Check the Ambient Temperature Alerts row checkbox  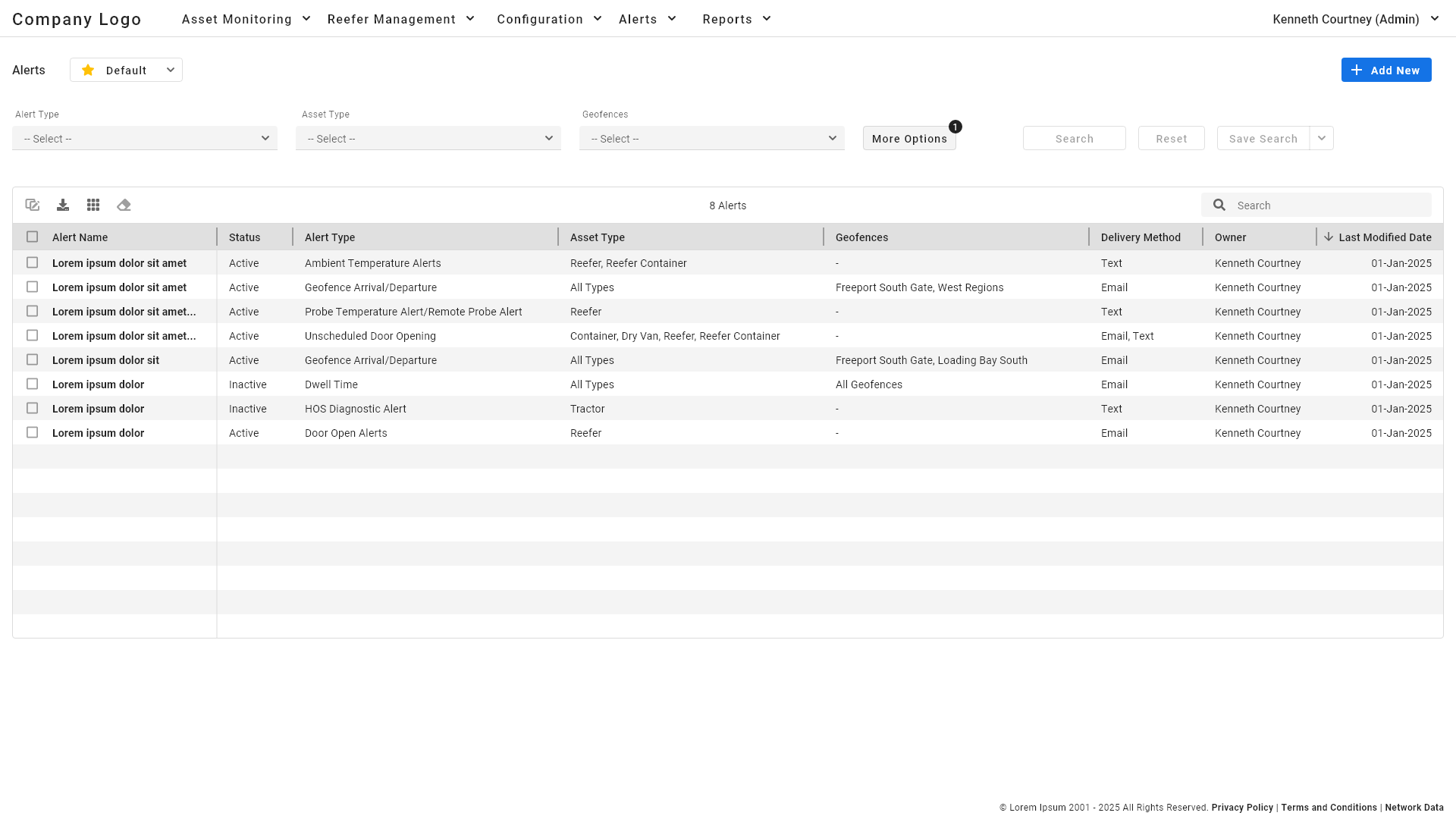[x=32, y=262]
